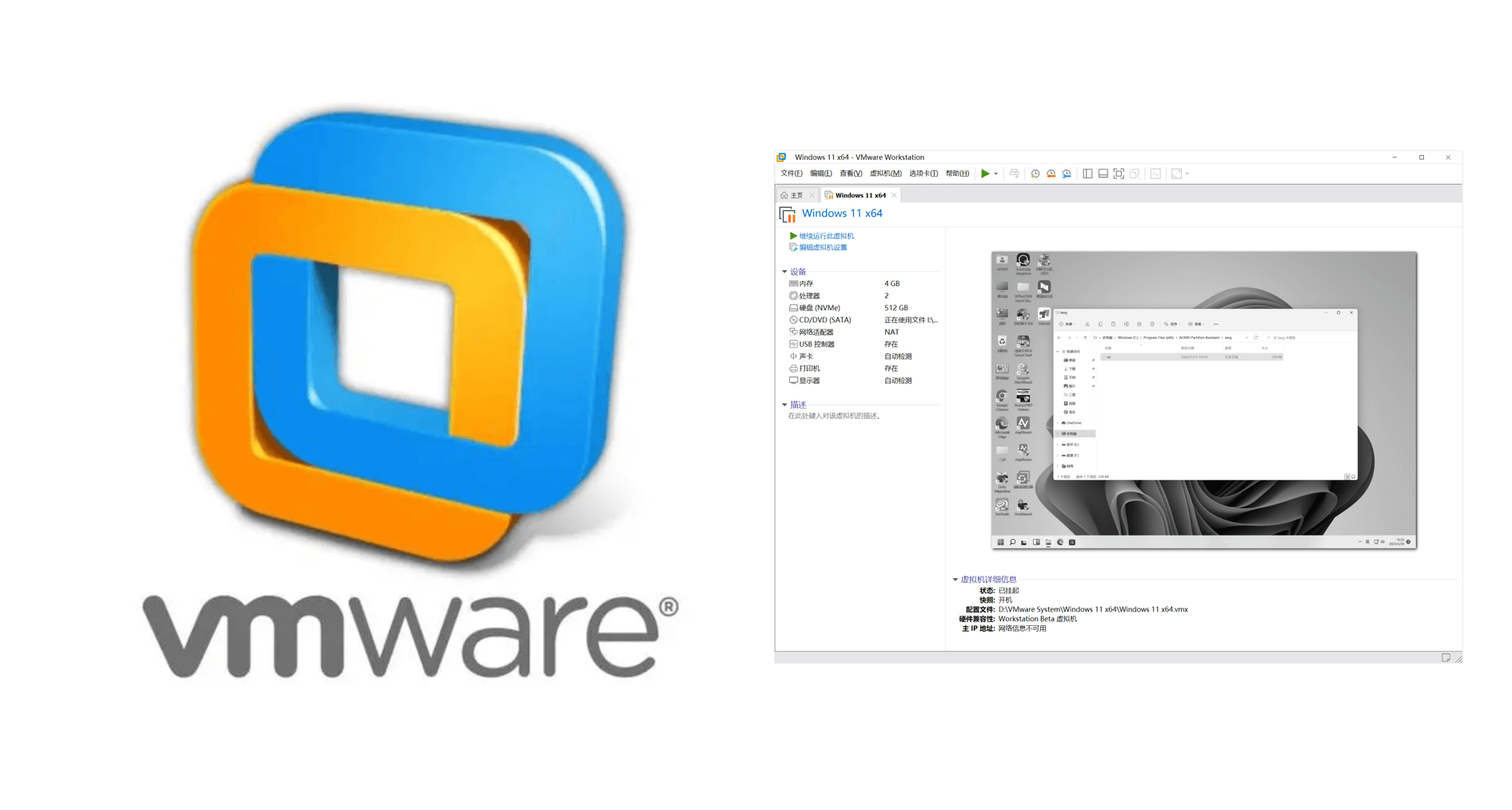
Task: Switch to the 主页 tab
Action: click(x=796, y=194)
